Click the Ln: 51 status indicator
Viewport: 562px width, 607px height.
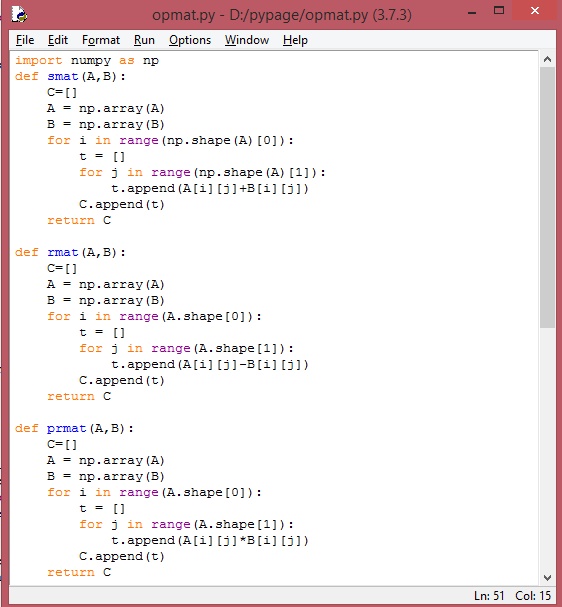[x=489, y=595]
